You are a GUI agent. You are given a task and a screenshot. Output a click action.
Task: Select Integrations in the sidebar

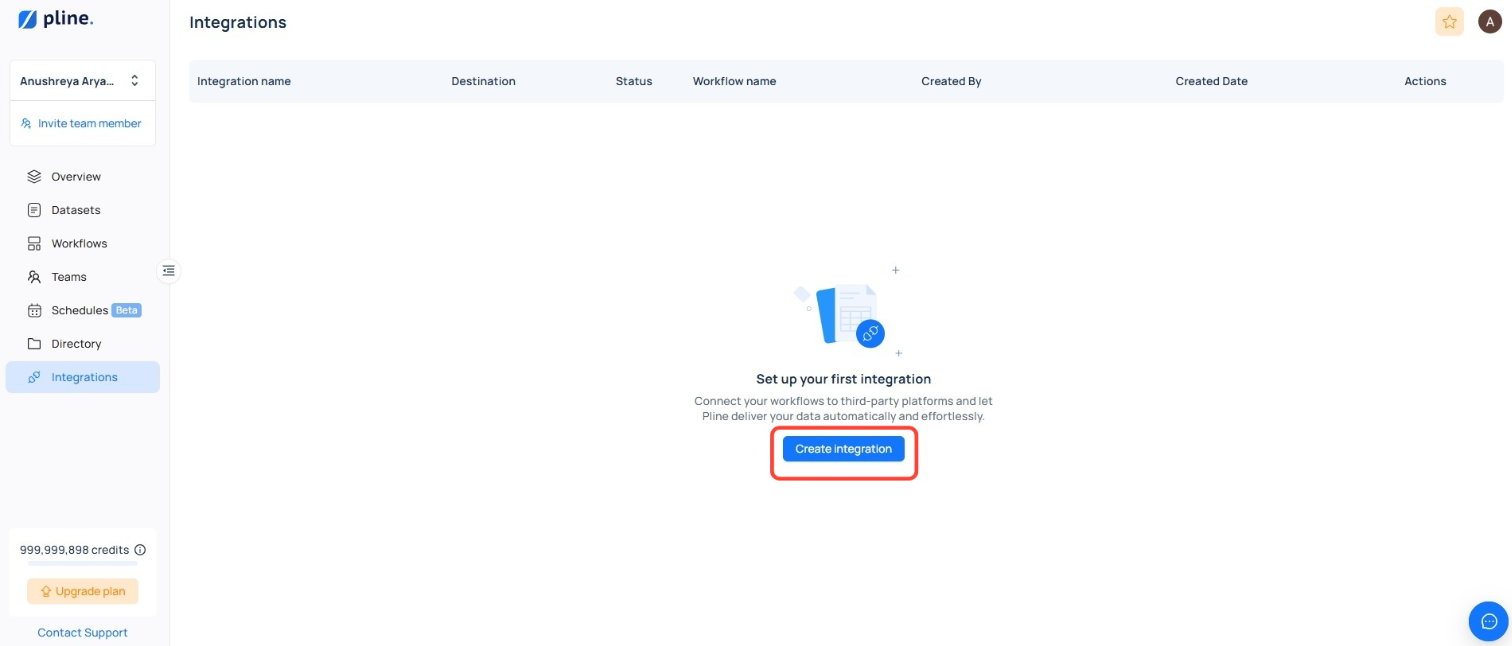[83, 377]
